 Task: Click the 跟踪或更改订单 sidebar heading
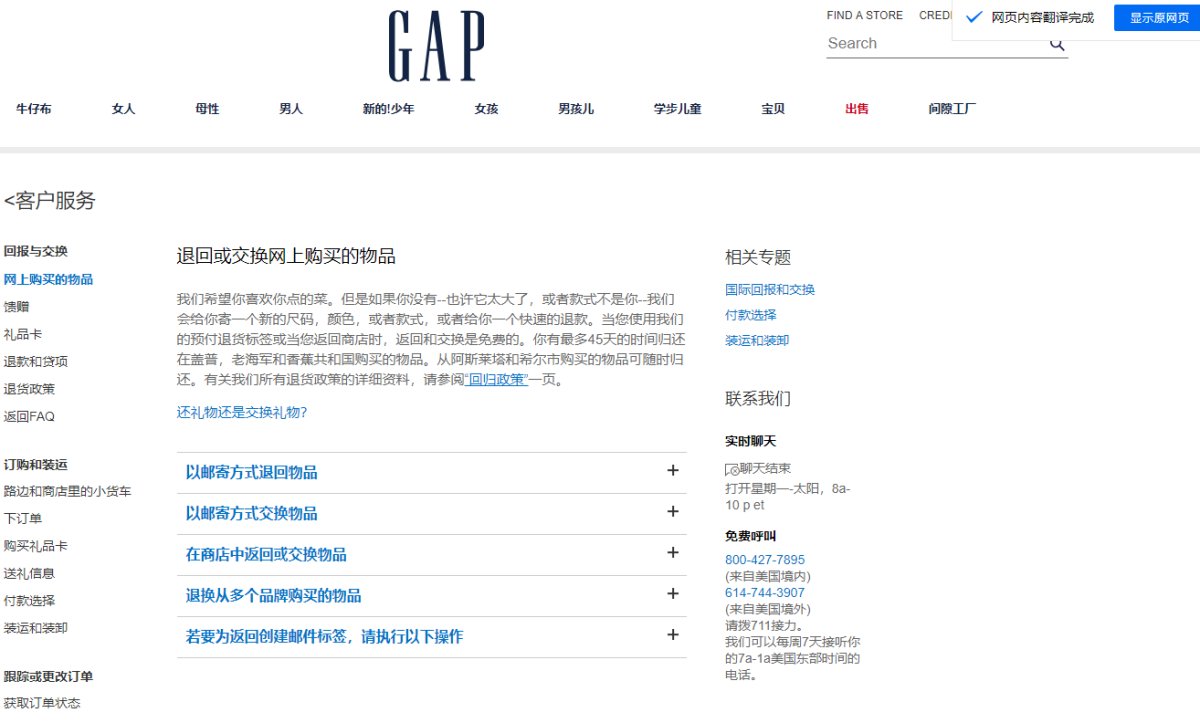pyautogui.click(x=48, y=676)
